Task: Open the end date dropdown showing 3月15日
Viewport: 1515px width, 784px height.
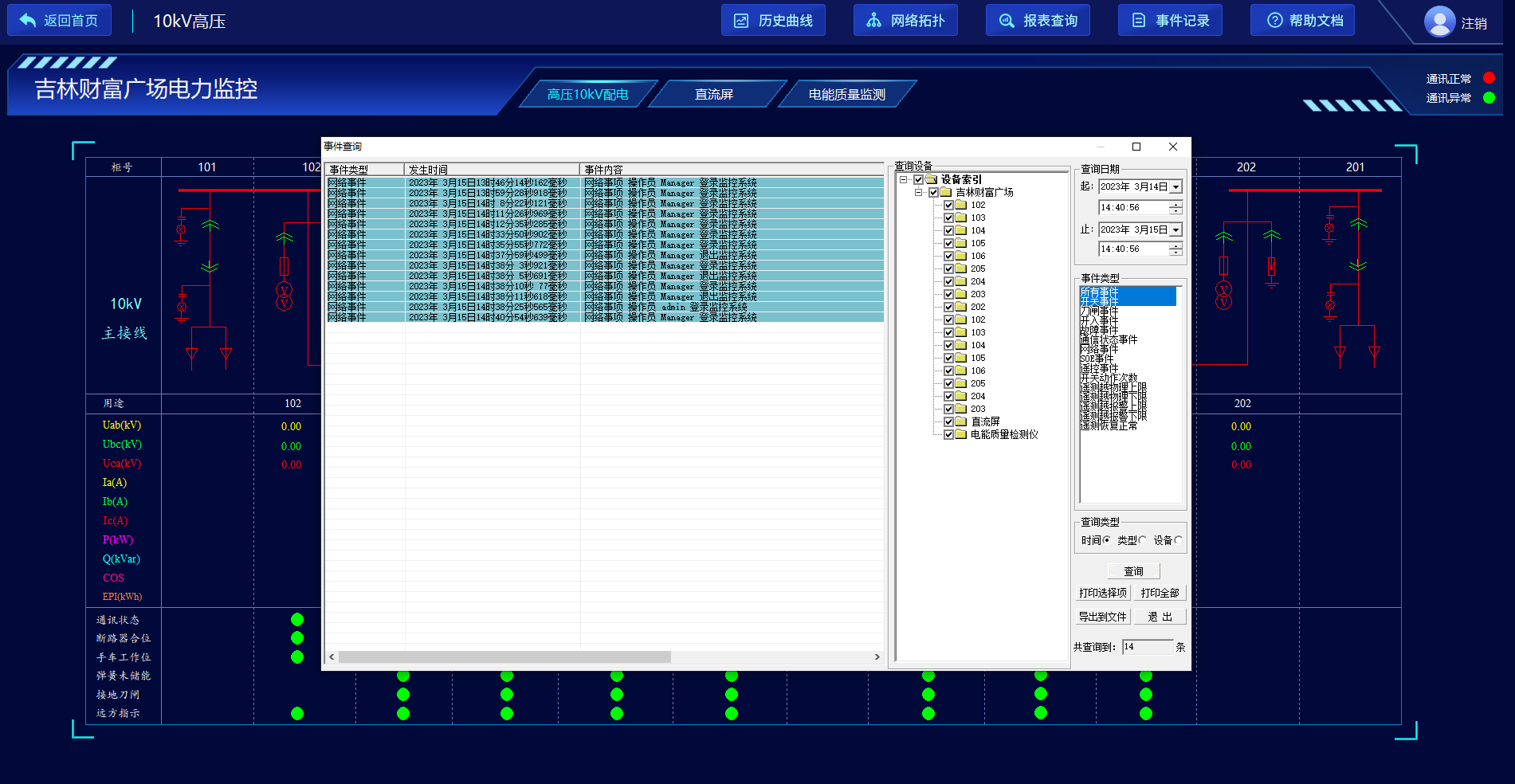Action: [x=1175, y=229]
